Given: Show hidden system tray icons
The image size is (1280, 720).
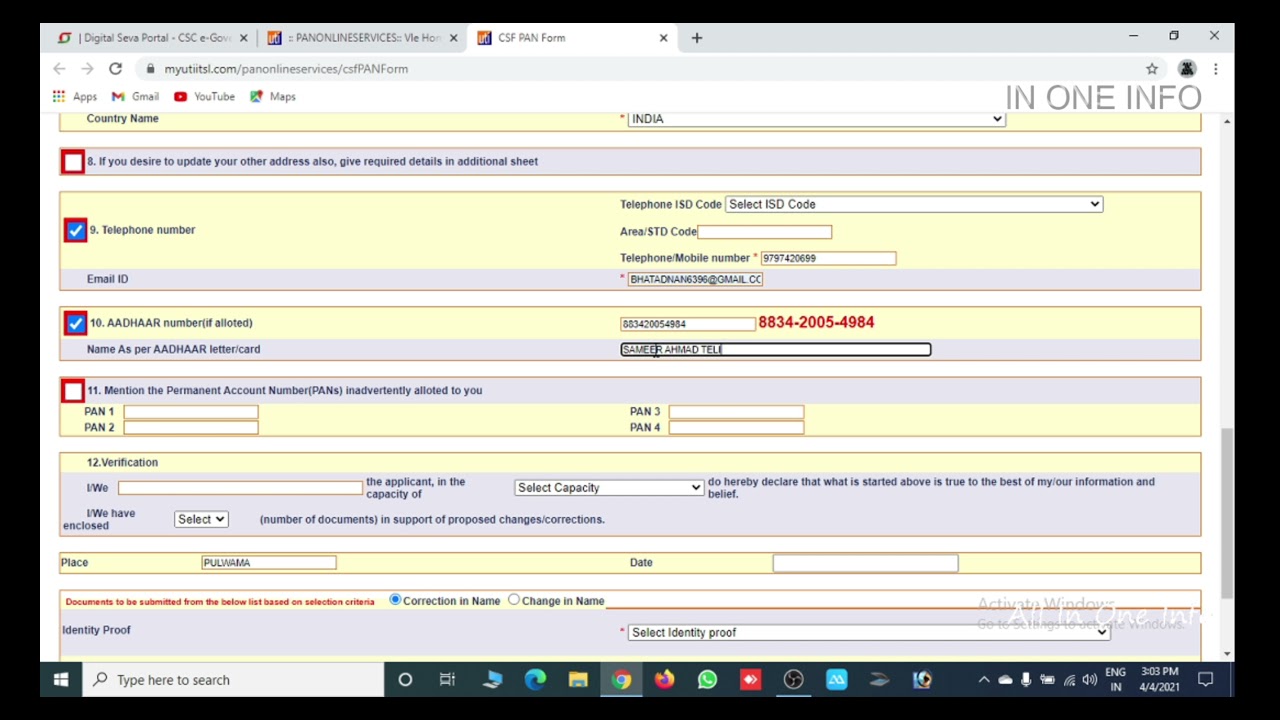Looking at the screenshot, I should pos(984,680).
